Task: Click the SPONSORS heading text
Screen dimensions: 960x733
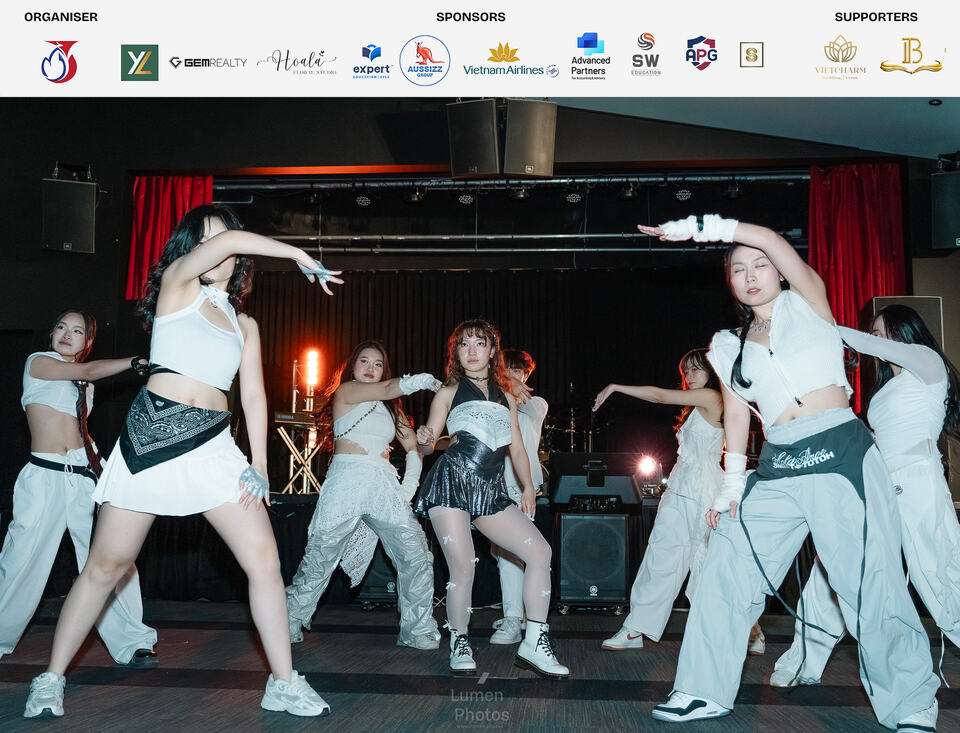Action: tap(471, 17)
